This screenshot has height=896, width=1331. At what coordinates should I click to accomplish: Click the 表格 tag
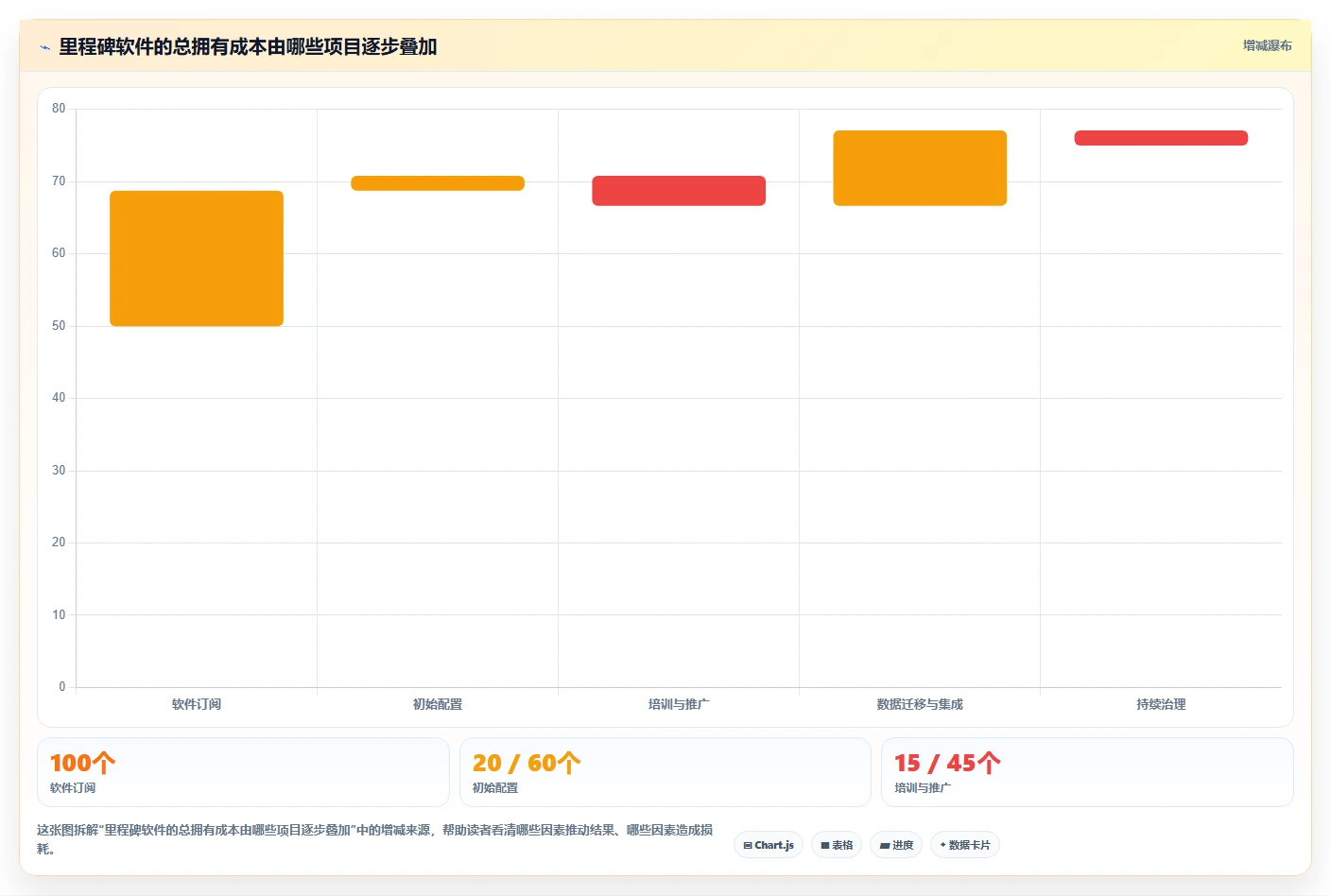(x=837, y=845)
